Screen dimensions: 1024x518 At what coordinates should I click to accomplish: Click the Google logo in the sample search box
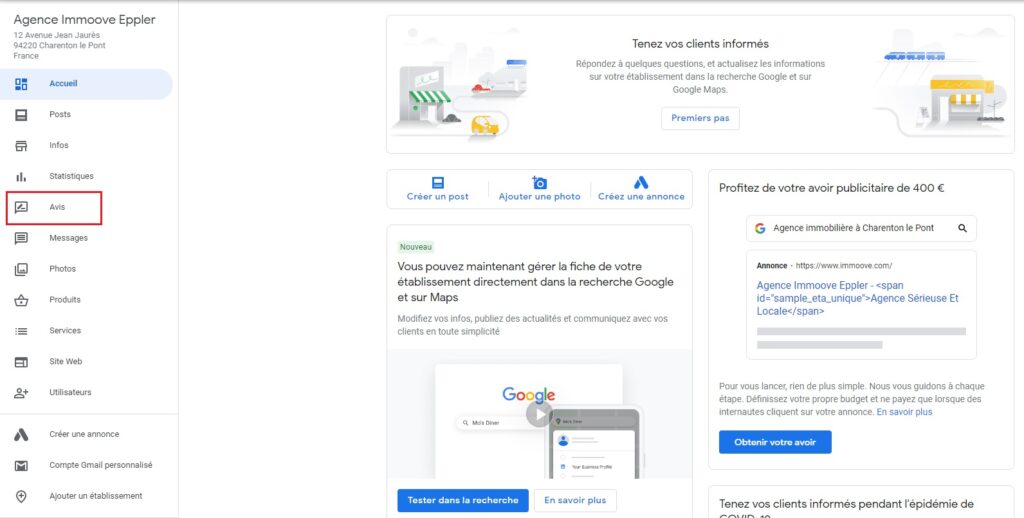[760, 229]
